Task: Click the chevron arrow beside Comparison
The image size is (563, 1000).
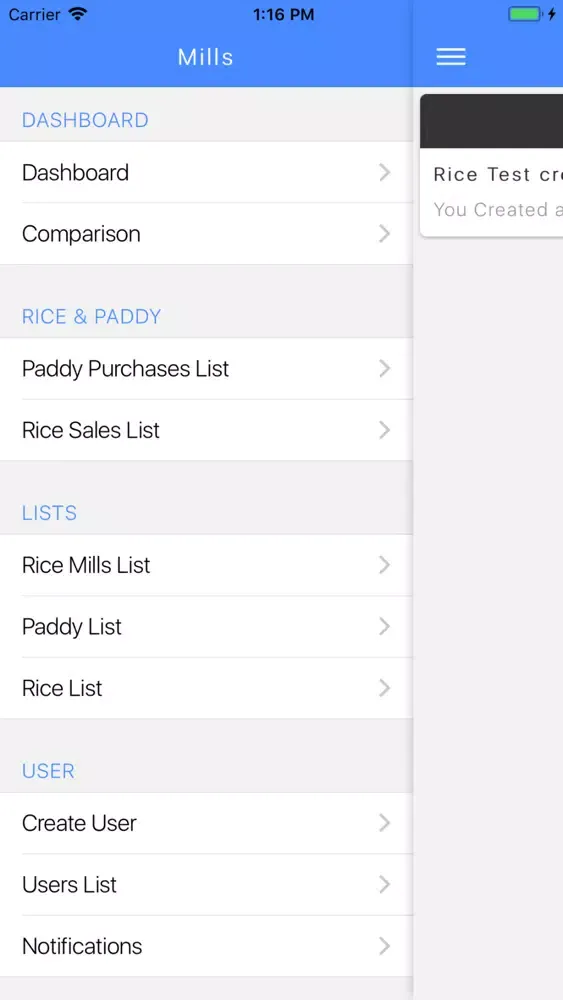Action: tap(384, 233)
